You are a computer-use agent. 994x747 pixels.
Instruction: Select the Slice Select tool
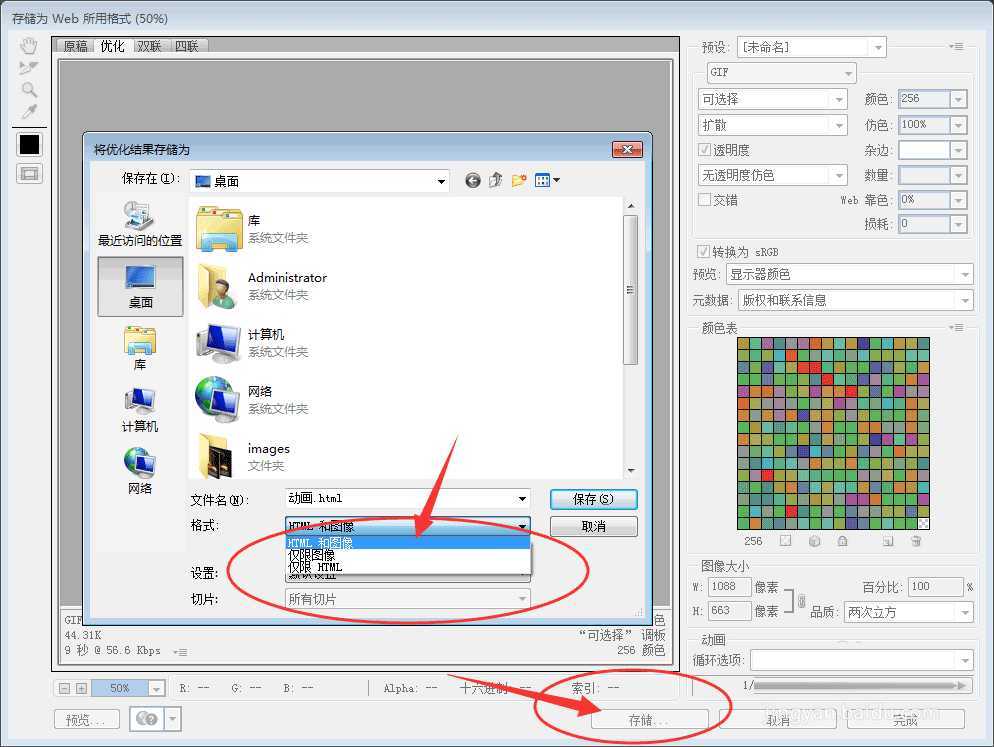pyautogui.click(x=28, y=67)
